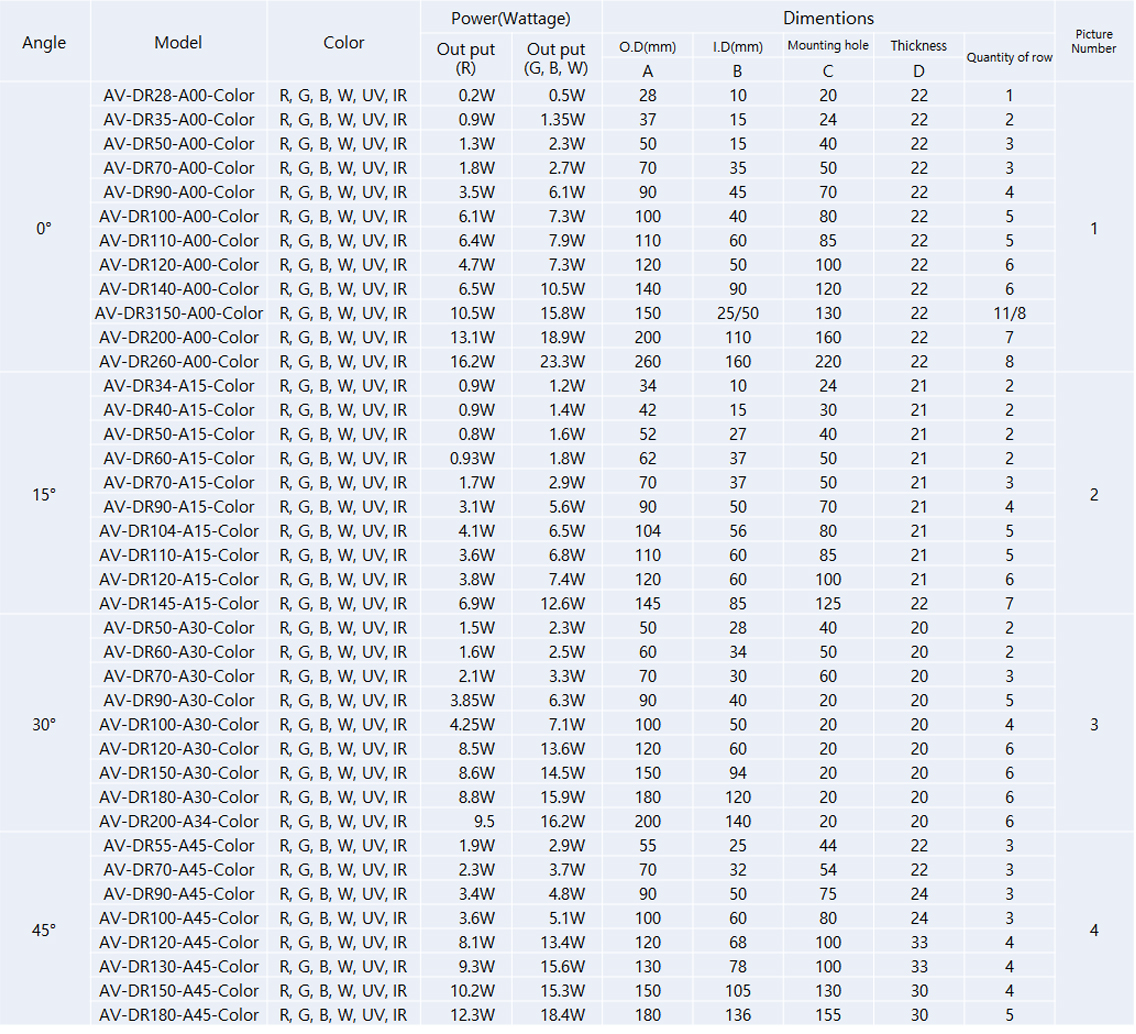The height and width of the screenshot is (1034, 1136).
Task: Click the 260 outer diameter value
Action: pyautogui.click(x=648, y=362)
